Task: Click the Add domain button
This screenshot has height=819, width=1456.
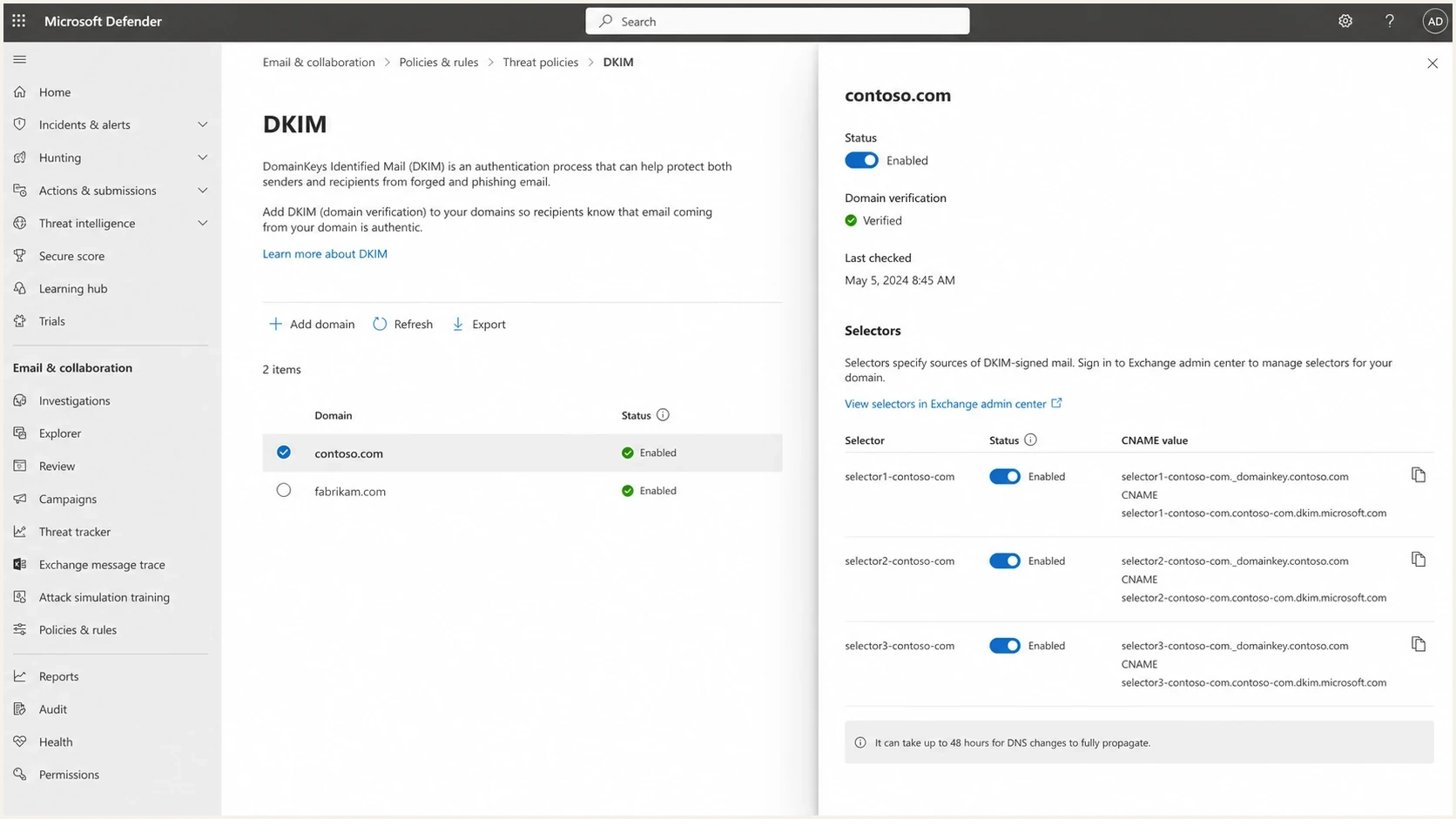Action: coord(312,324)
